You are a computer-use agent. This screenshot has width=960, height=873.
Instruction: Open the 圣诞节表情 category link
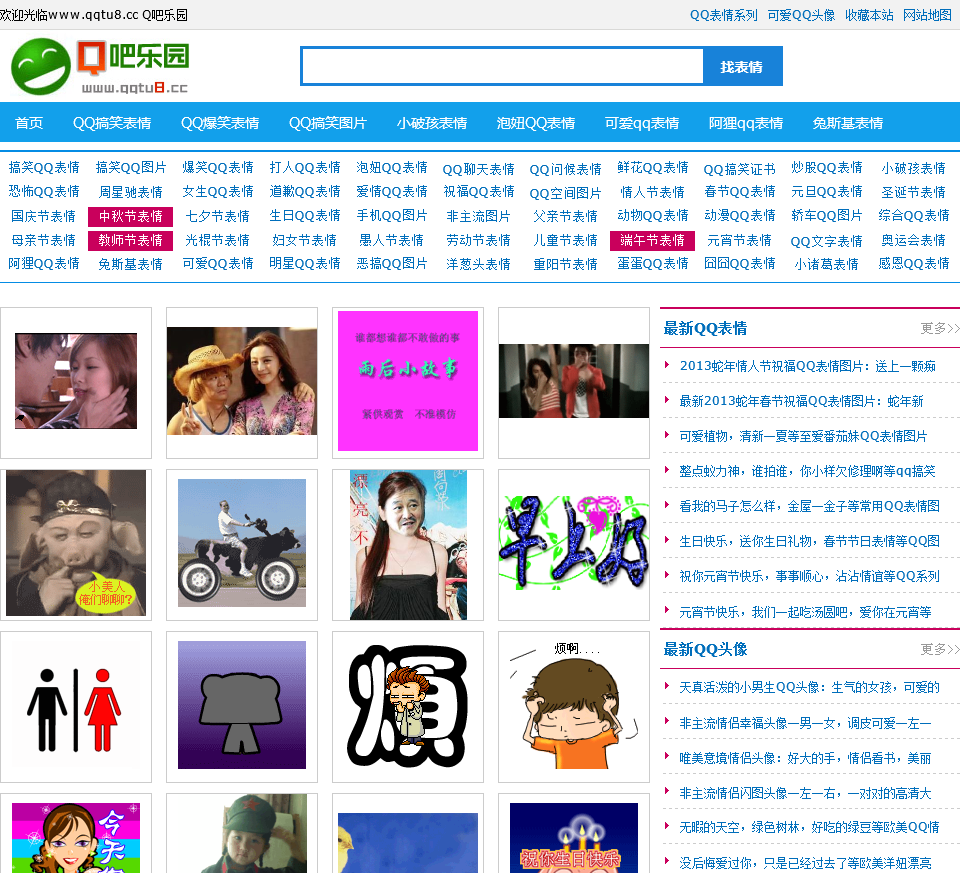tap(913, 192)
